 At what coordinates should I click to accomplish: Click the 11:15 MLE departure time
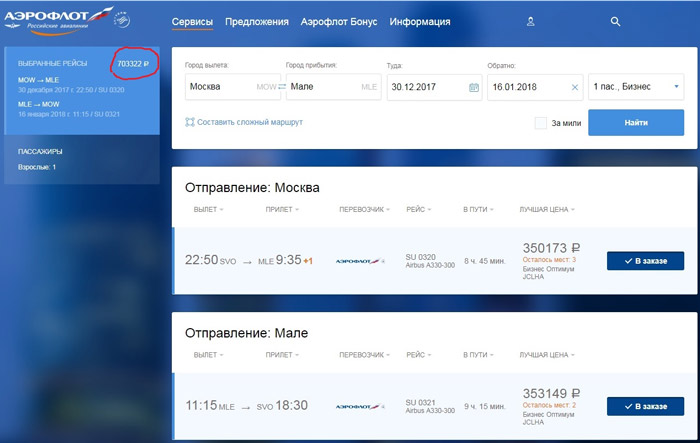[210, 405]
